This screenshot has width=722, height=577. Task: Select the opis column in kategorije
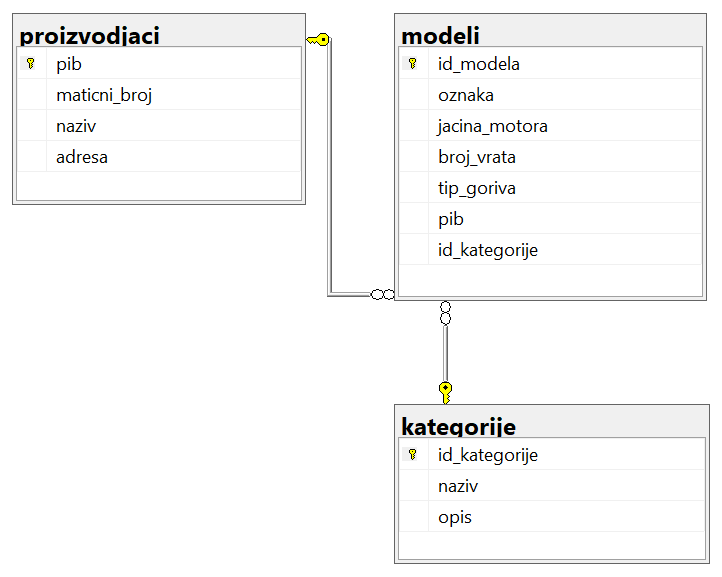click(552, 517)
